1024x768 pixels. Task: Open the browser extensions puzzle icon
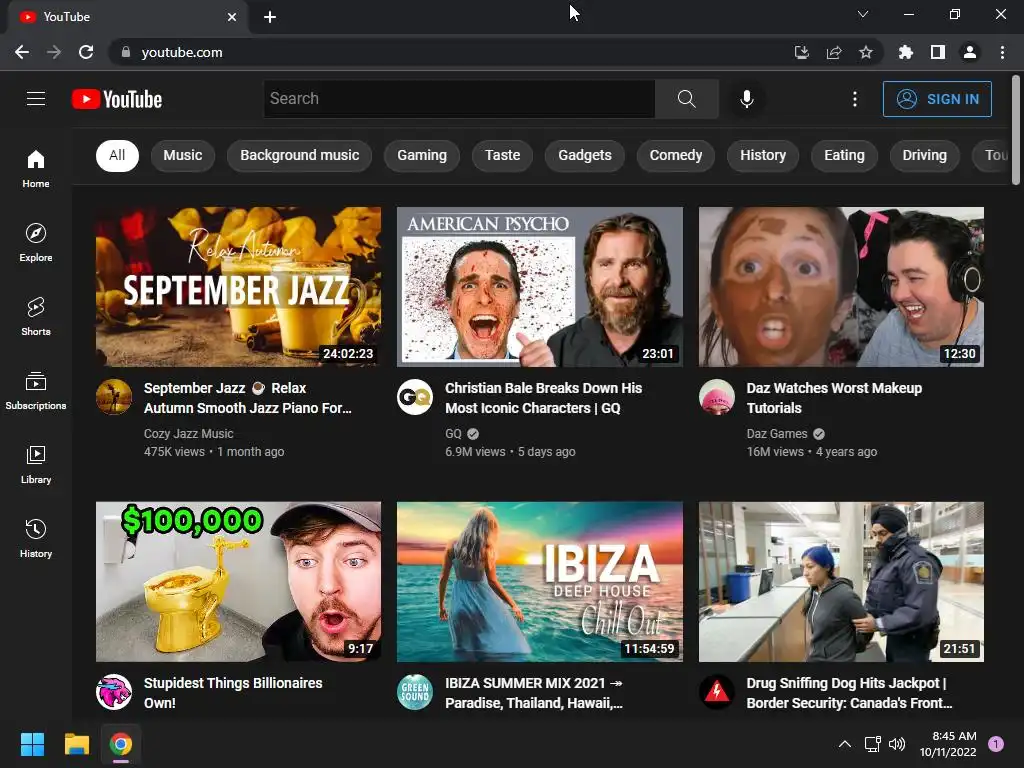click(905, 52)
